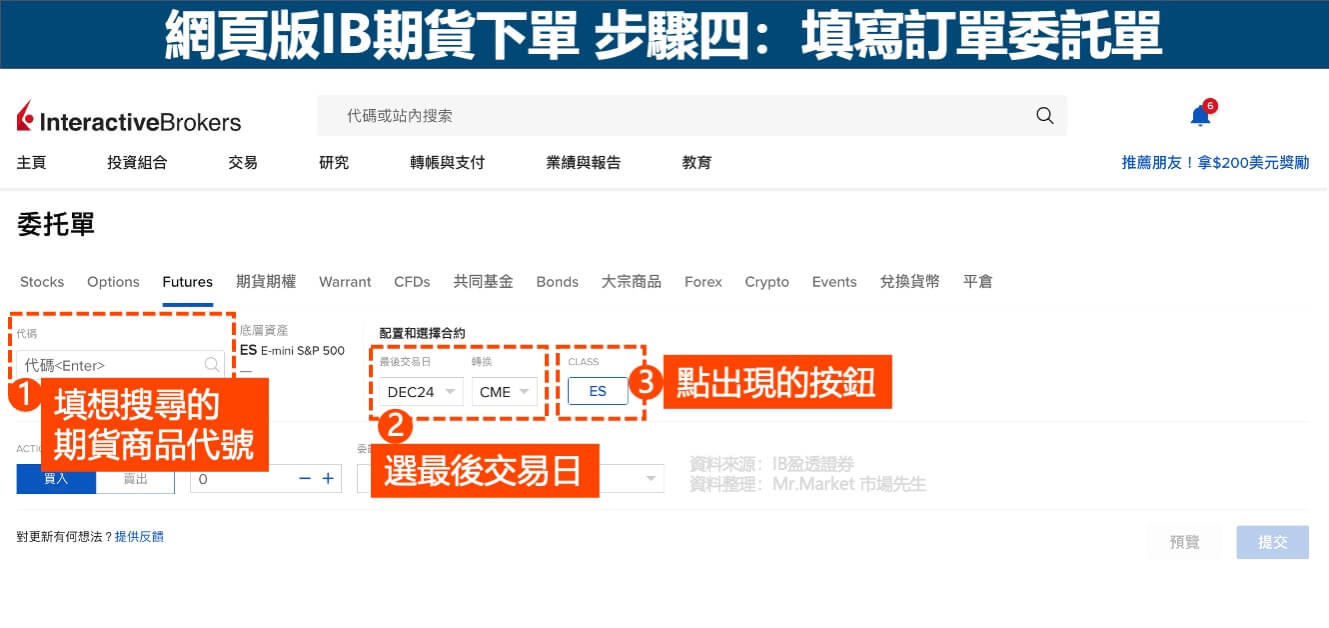Image resolution: width=1329 pixels, height=628 pixels.
Task: Click the 提供反饋 feedback link
Action: (x=139, y=537)
